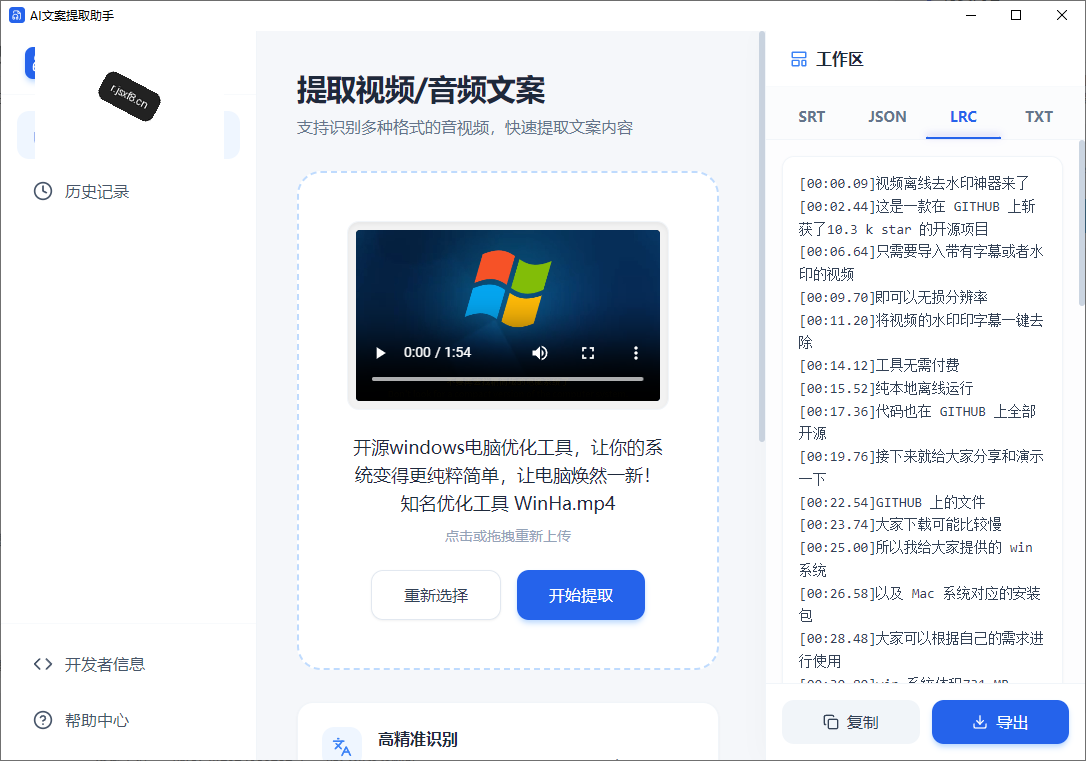Play the uploaded video
This screenshot has width=1086, height=761.
(380, 352)
